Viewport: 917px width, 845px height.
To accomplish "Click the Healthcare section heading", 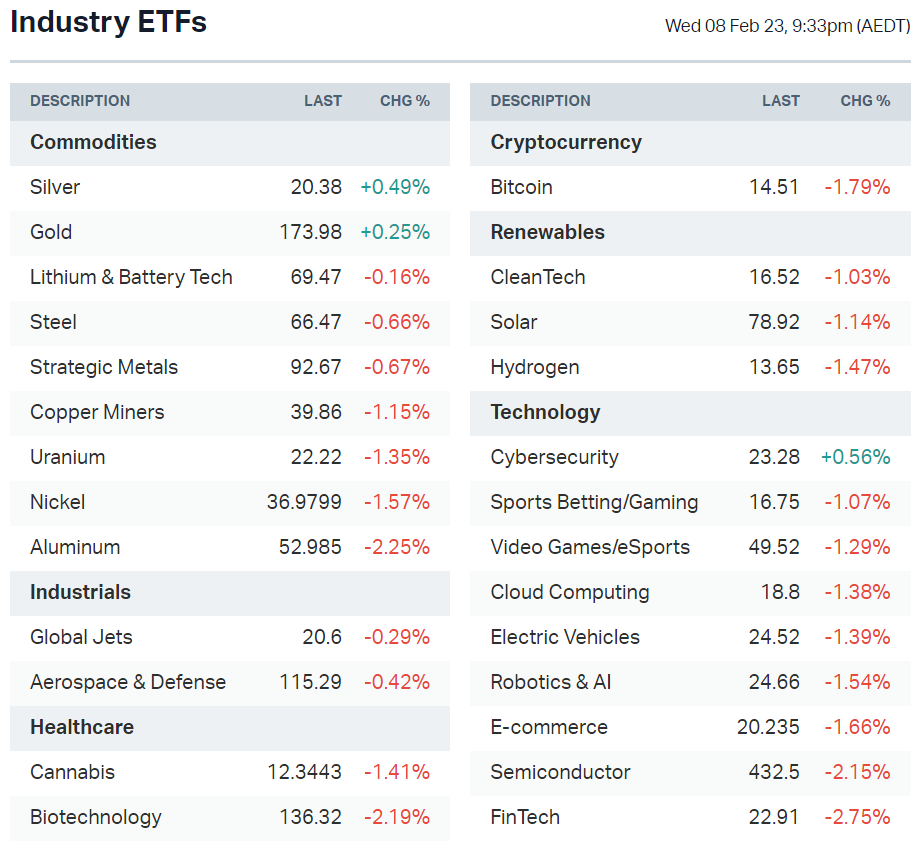I will coord(82,727).
